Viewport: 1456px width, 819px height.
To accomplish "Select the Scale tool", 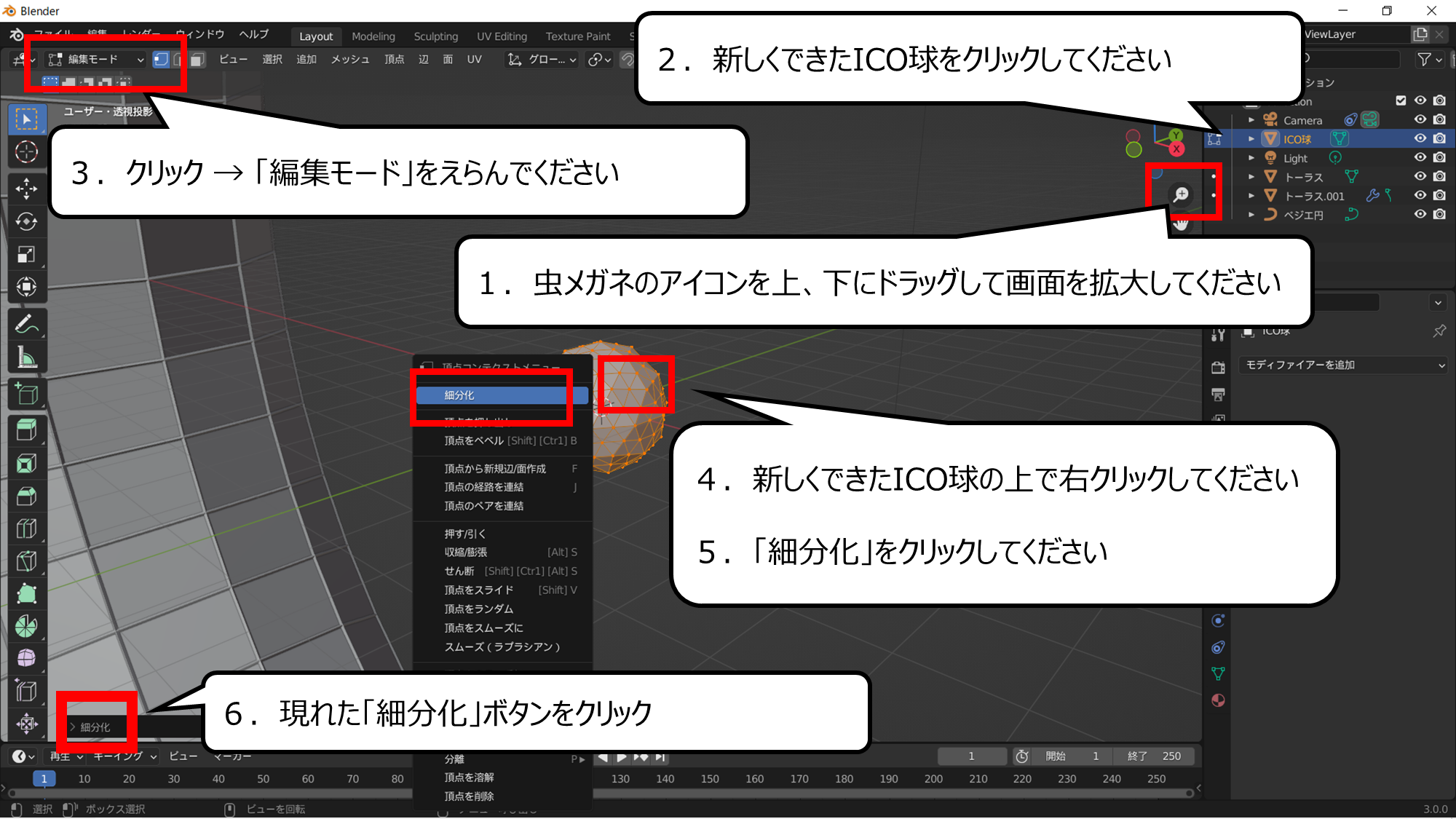I will (x=27, y=254).
